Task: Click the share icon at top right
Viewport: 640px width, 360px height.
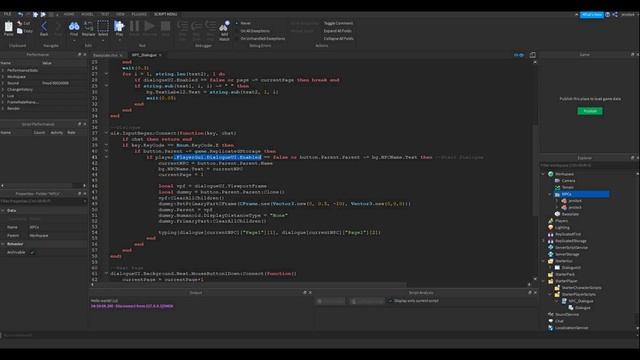Action: [x=615, y=14]
